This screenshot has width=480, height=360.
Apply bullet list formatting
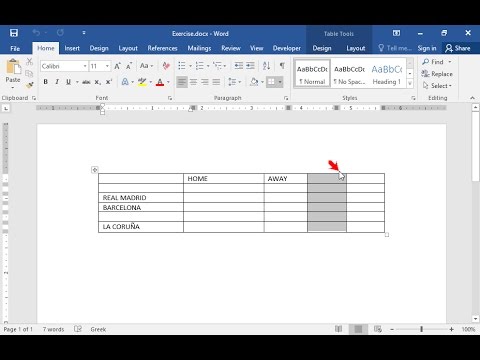pyautogui.click(x=182, y=66)
